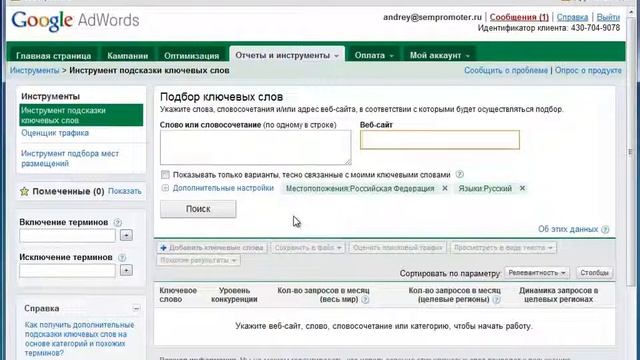The height and width of the screenshot is (360, 640).
Task: Open help icon next to Включение терминов
Action: 118,222
